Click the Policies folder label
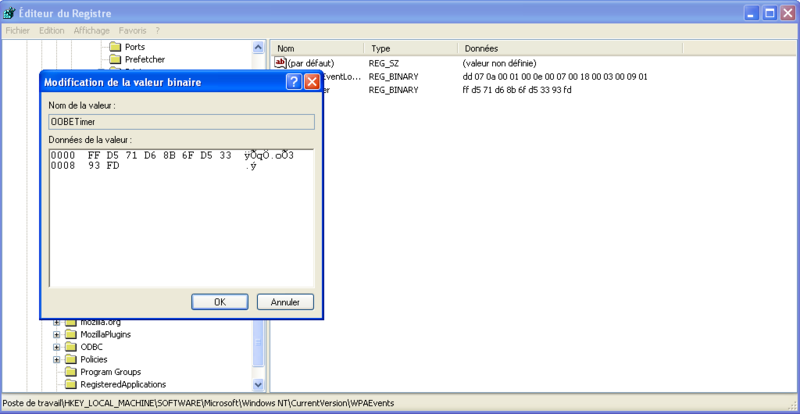This screenshot has width=800, height=414. tap(94, 359)
